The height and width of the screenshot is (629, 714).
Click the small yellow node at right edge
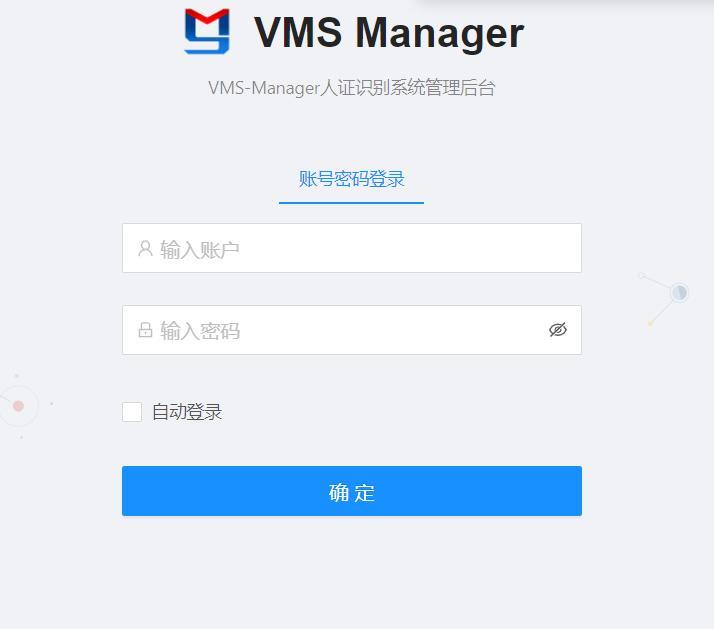tap(650, 323)
